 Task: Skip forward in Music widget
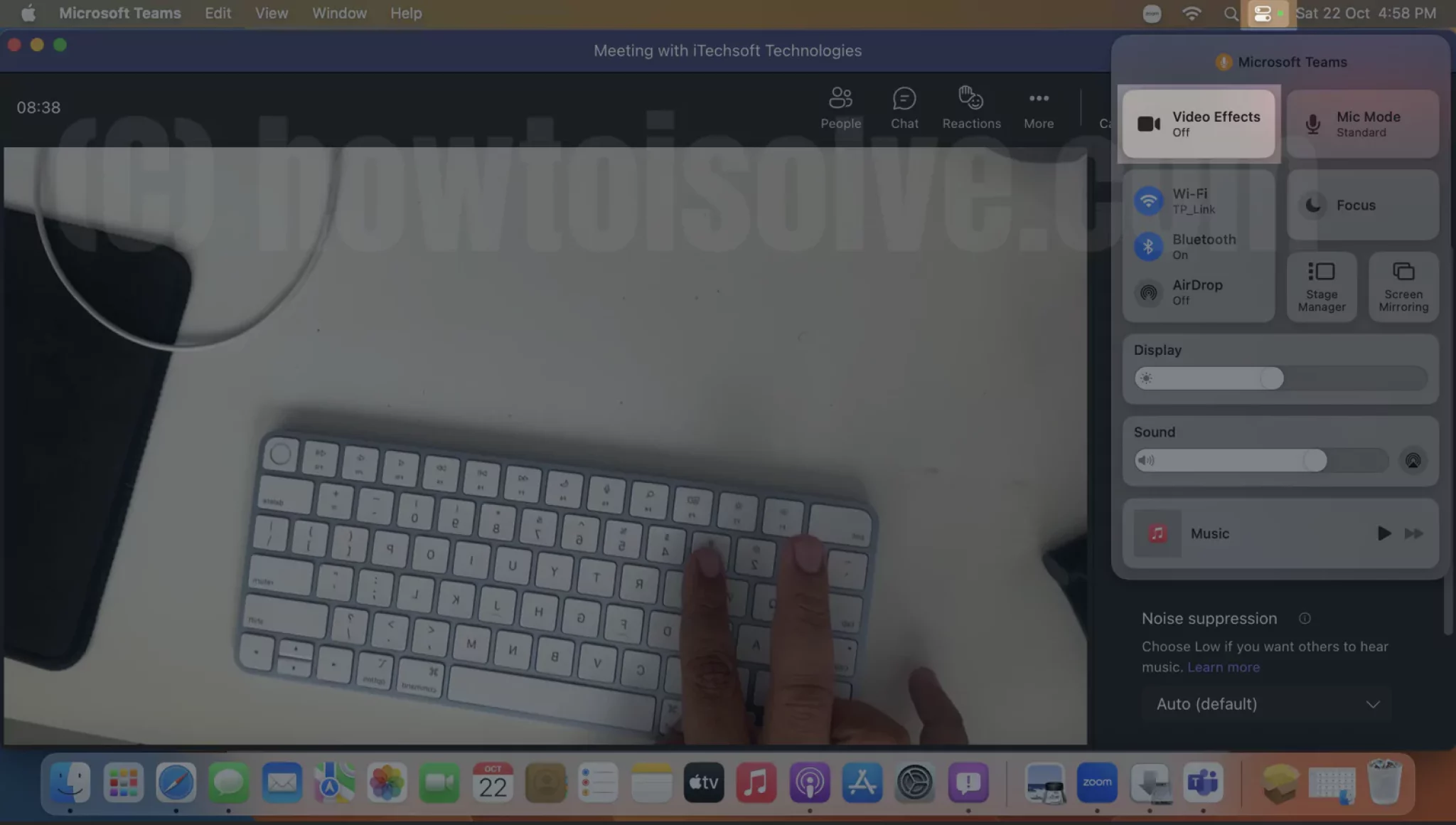(1413, 533)
